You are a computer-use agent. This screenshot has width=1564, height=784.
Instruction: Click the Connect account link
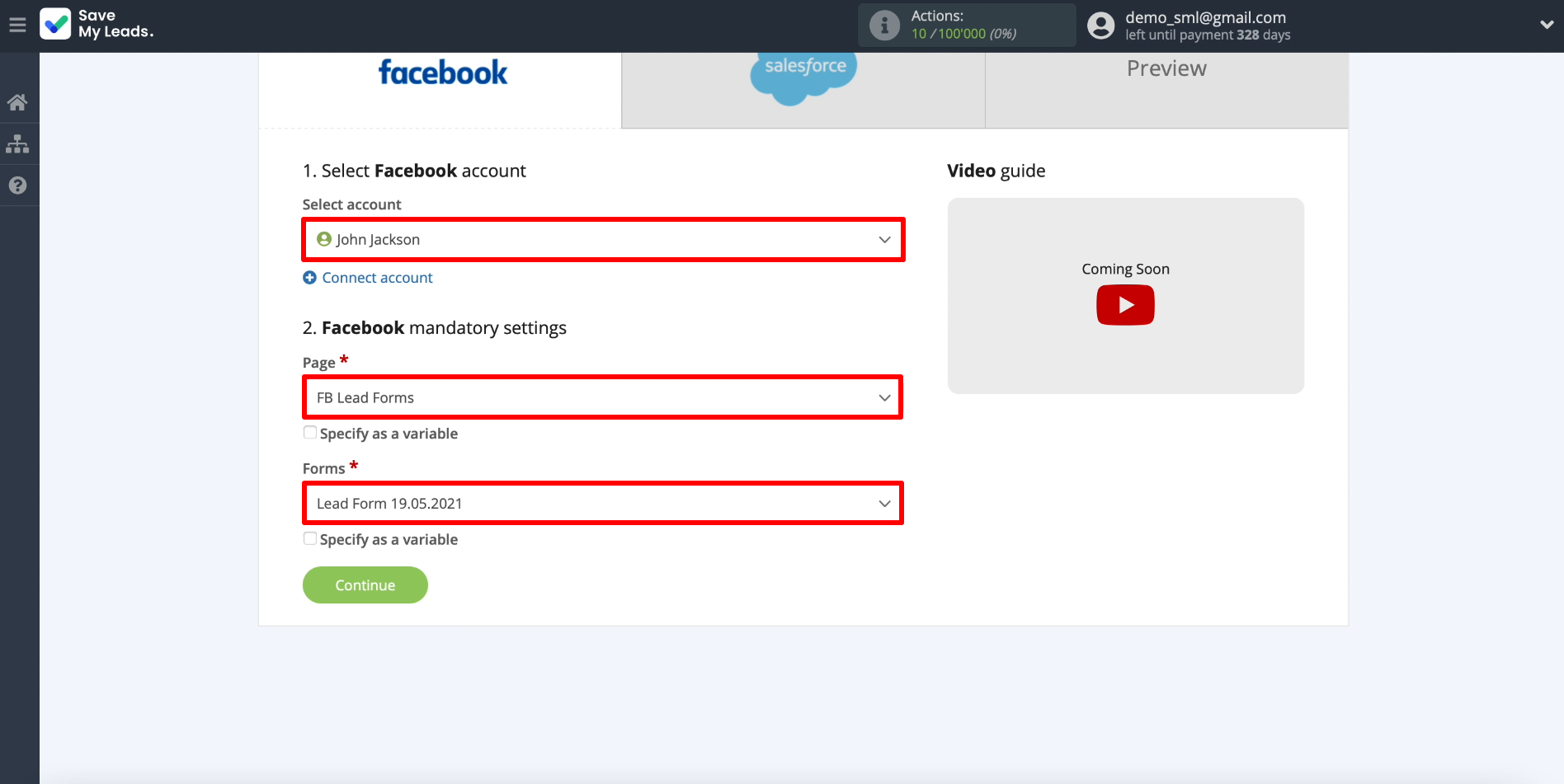click(377, 278)
